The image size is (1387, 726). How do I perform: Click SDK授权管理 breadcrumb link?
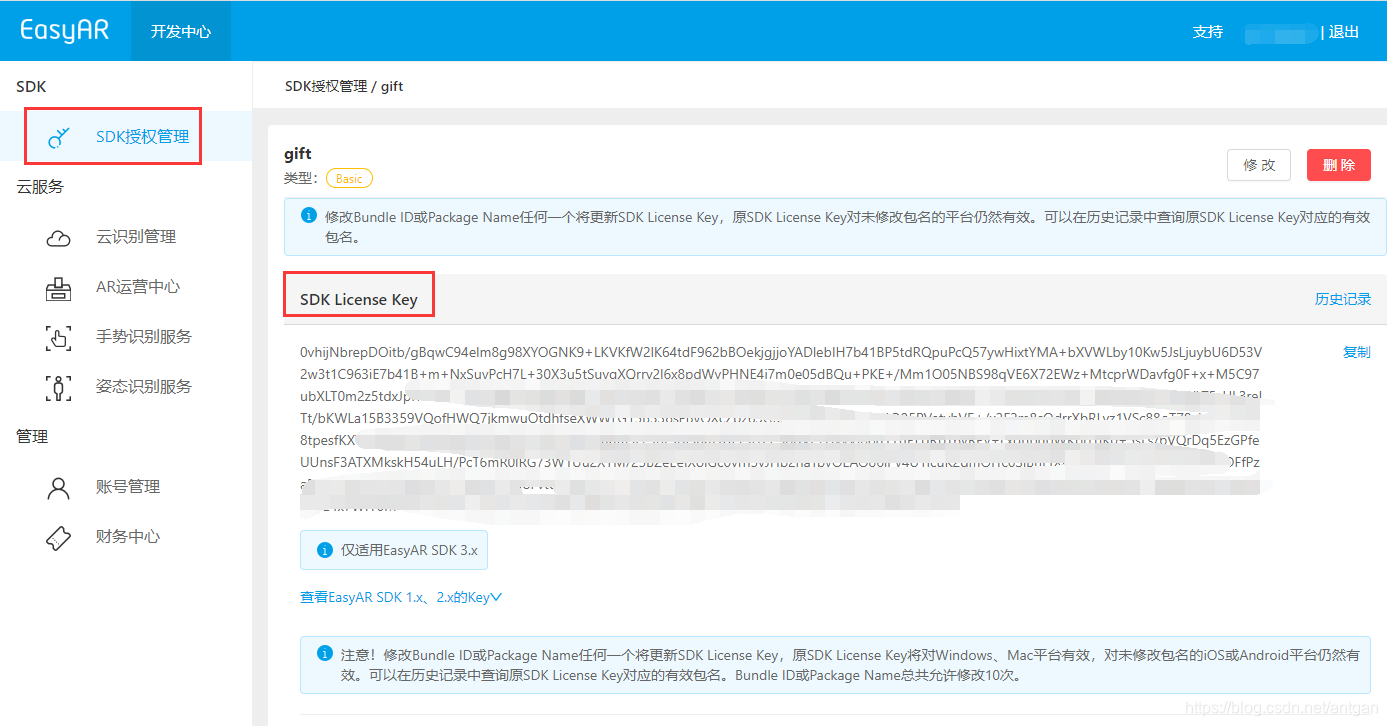(x=326, y=86)
